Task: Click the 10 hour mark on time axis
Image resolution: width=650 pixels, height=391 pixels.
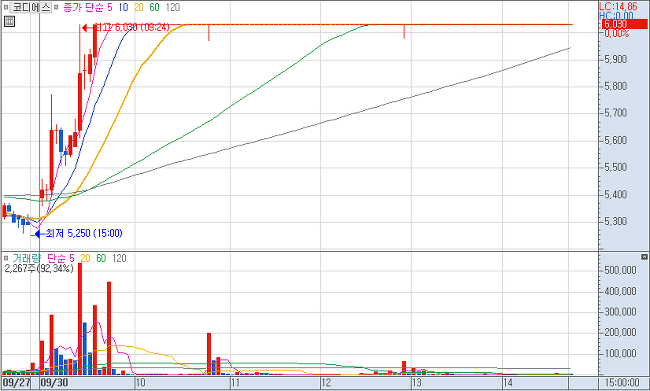Action: coord(141,382)
